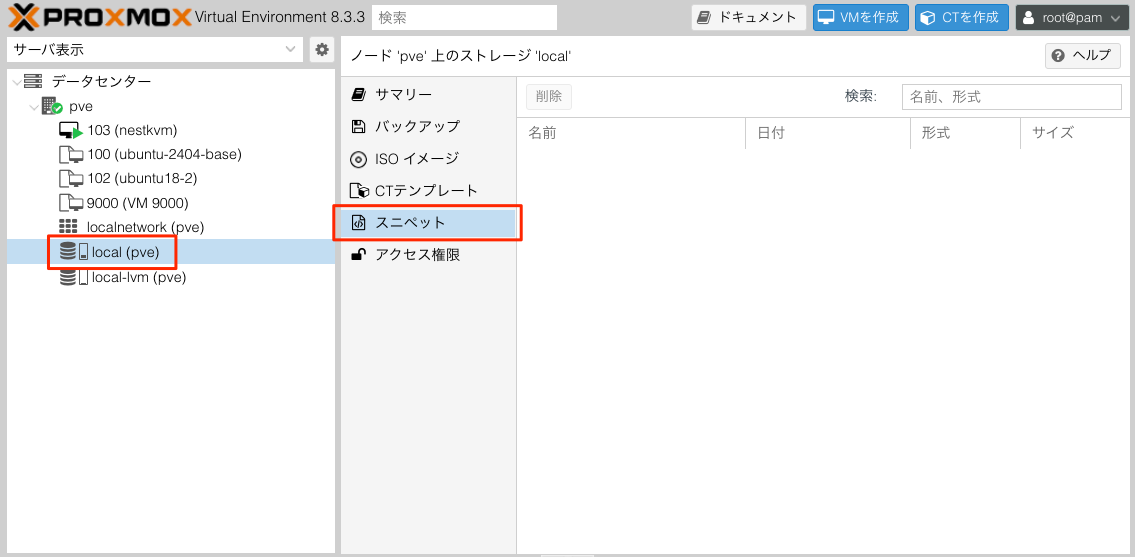Viewport: 1135px width, 557px height.
Task: Click VM icon for 102 (ubuntu18-2)
Action: (70, 178)
